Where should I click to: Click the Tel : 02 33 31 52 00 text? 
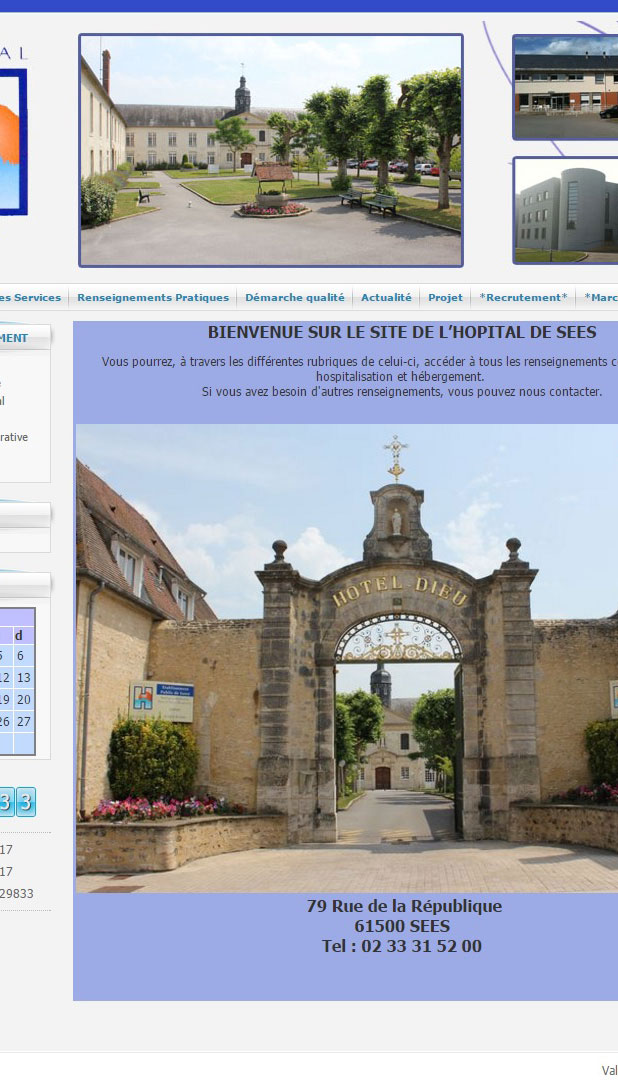click(402, 946)
